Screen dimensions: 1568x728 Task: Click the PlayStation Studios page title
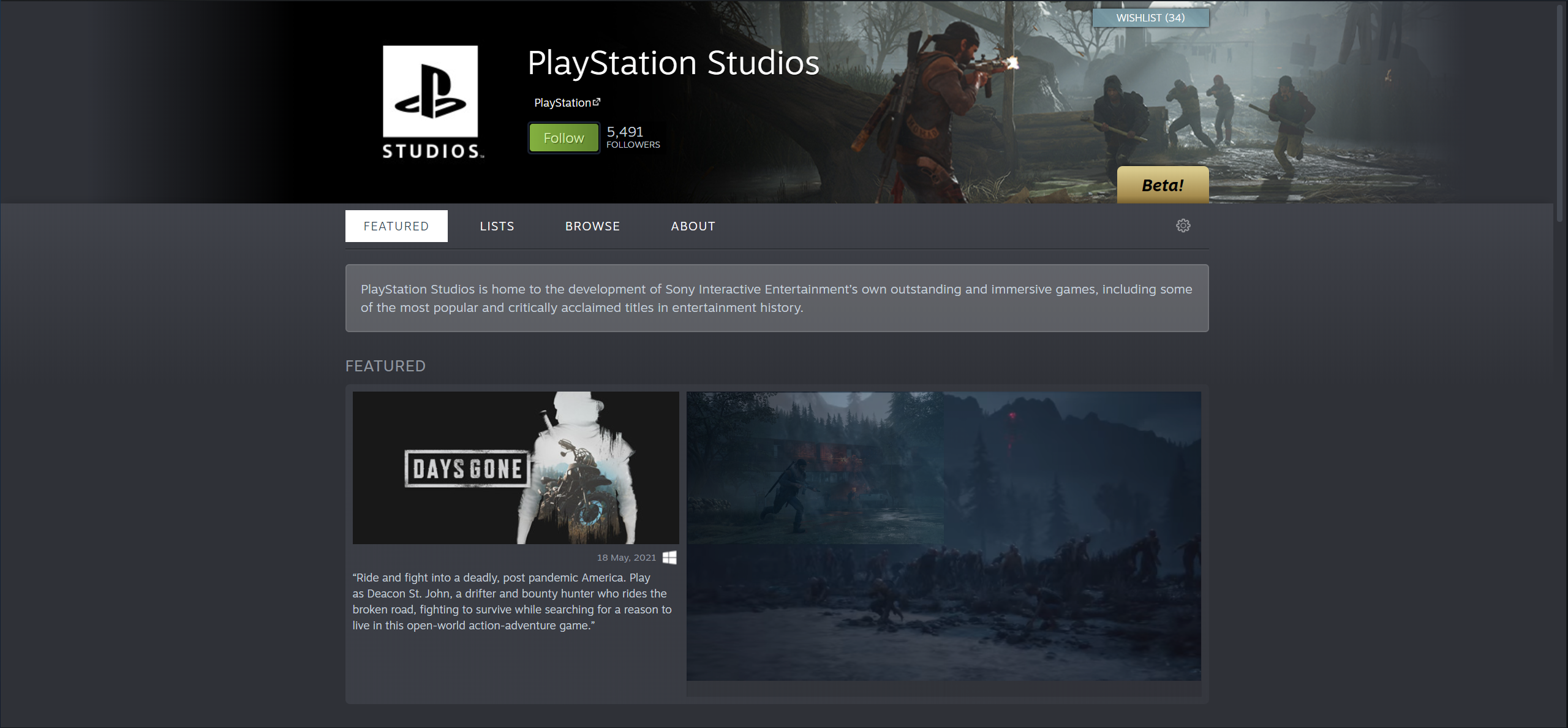coord(673,63)
